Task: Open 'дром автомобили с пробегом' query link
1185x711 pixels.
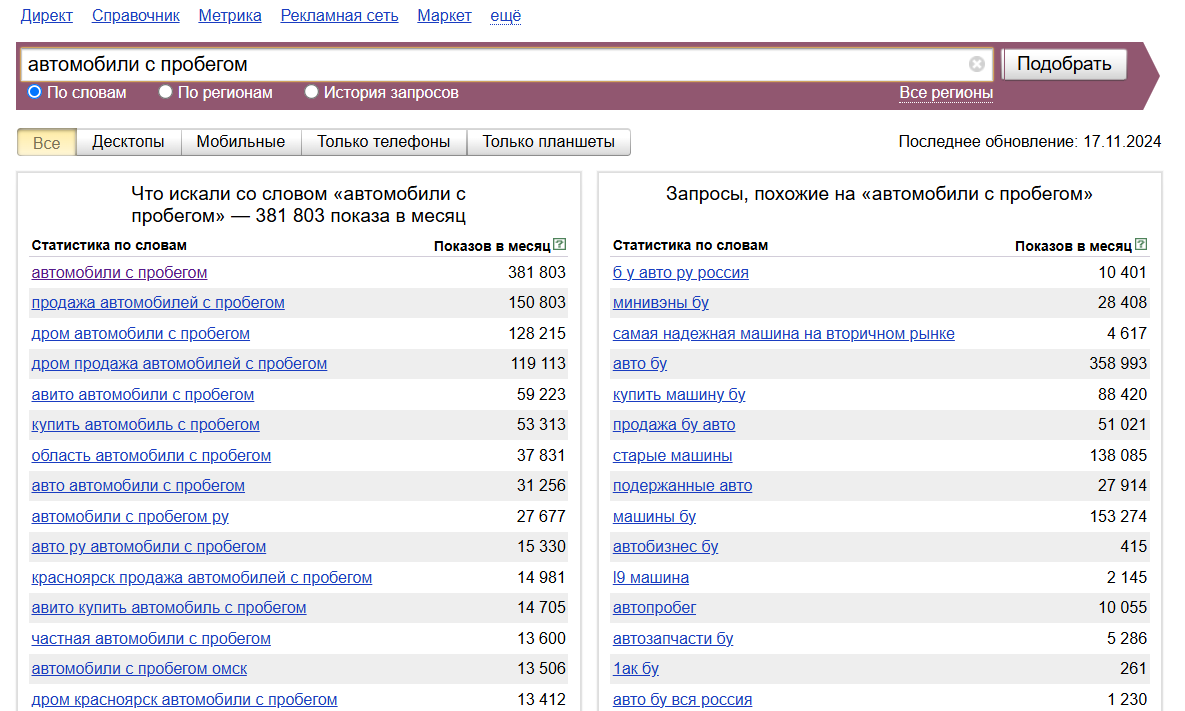Action: click(x=141, y=334)
